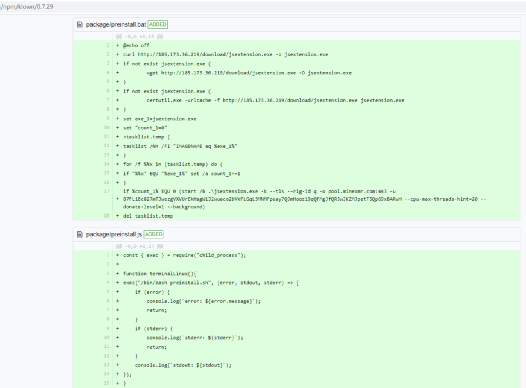526x388 pixels.
Task: Click the 'if (error) {' line
Action: [153, 292]
